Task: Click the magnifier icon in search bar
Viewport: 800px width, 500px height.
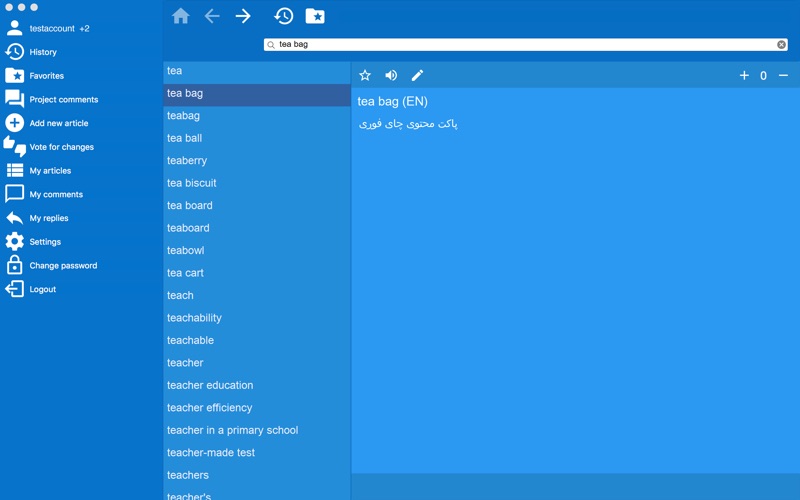Action: [x=271, y=45]
